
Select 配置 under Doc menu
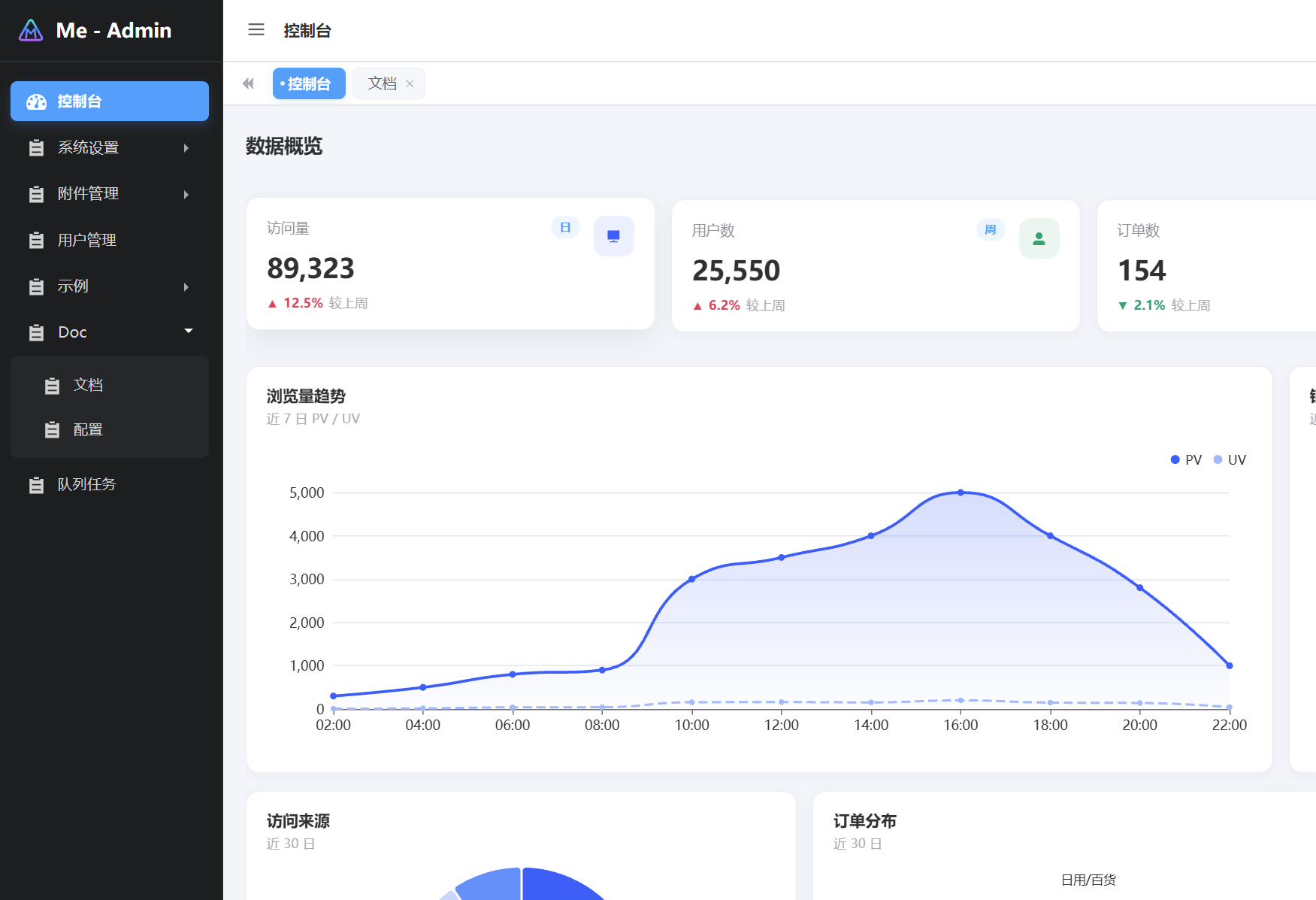(x=110, y=429)
